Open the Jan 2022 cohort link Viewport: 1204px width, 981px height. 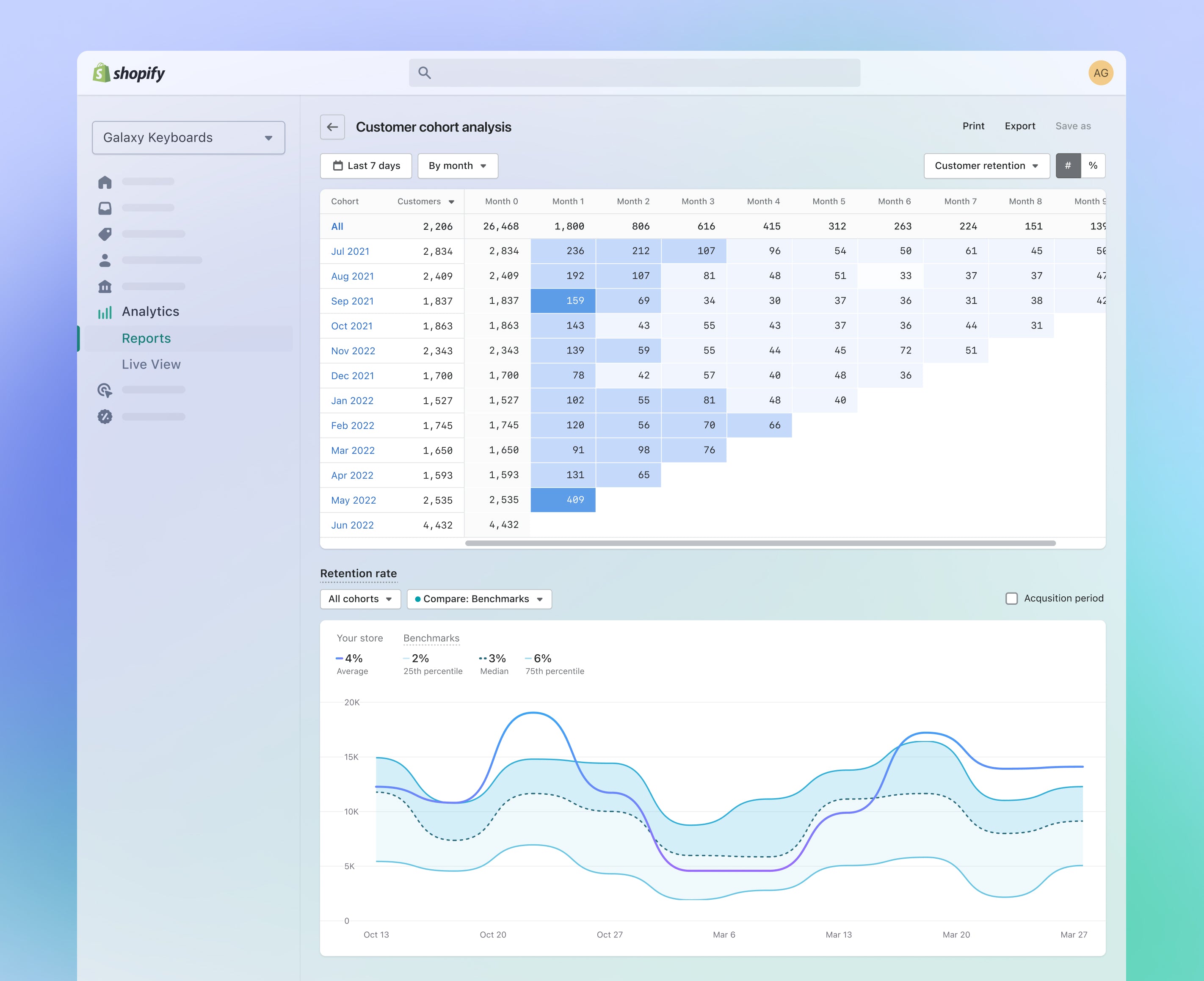(x=352, y=401)
